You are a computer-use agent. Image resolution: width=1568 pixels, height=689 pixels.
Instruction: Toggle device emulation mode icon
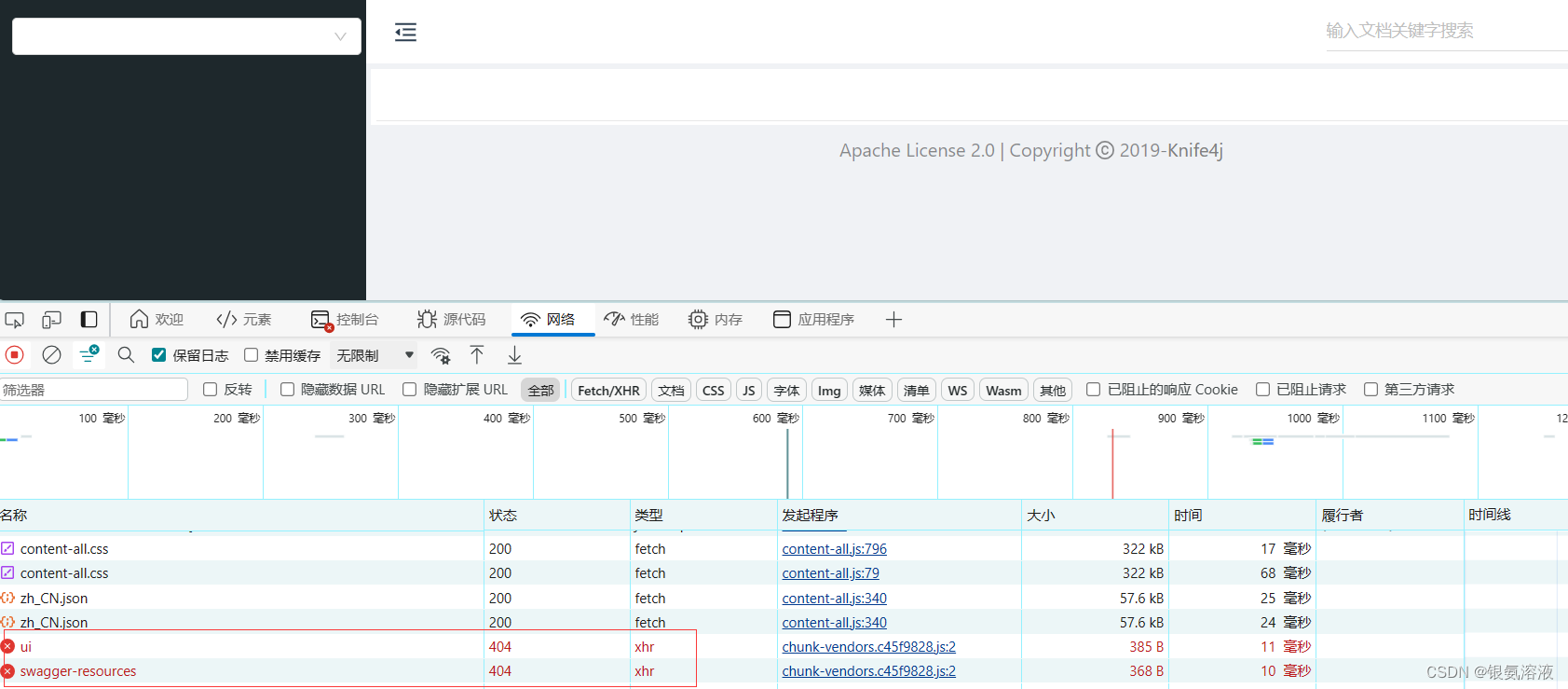tap(51, 320)
